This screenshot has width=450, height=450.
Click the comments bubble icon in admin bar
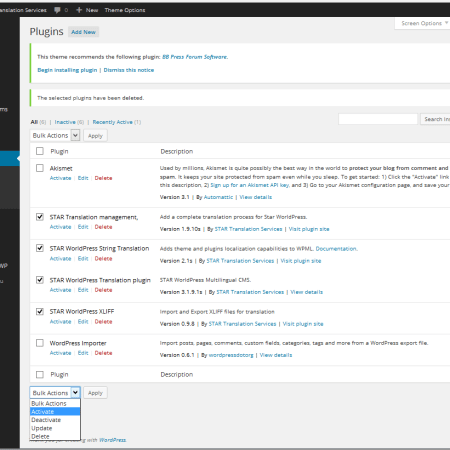(x=57, y=10)
